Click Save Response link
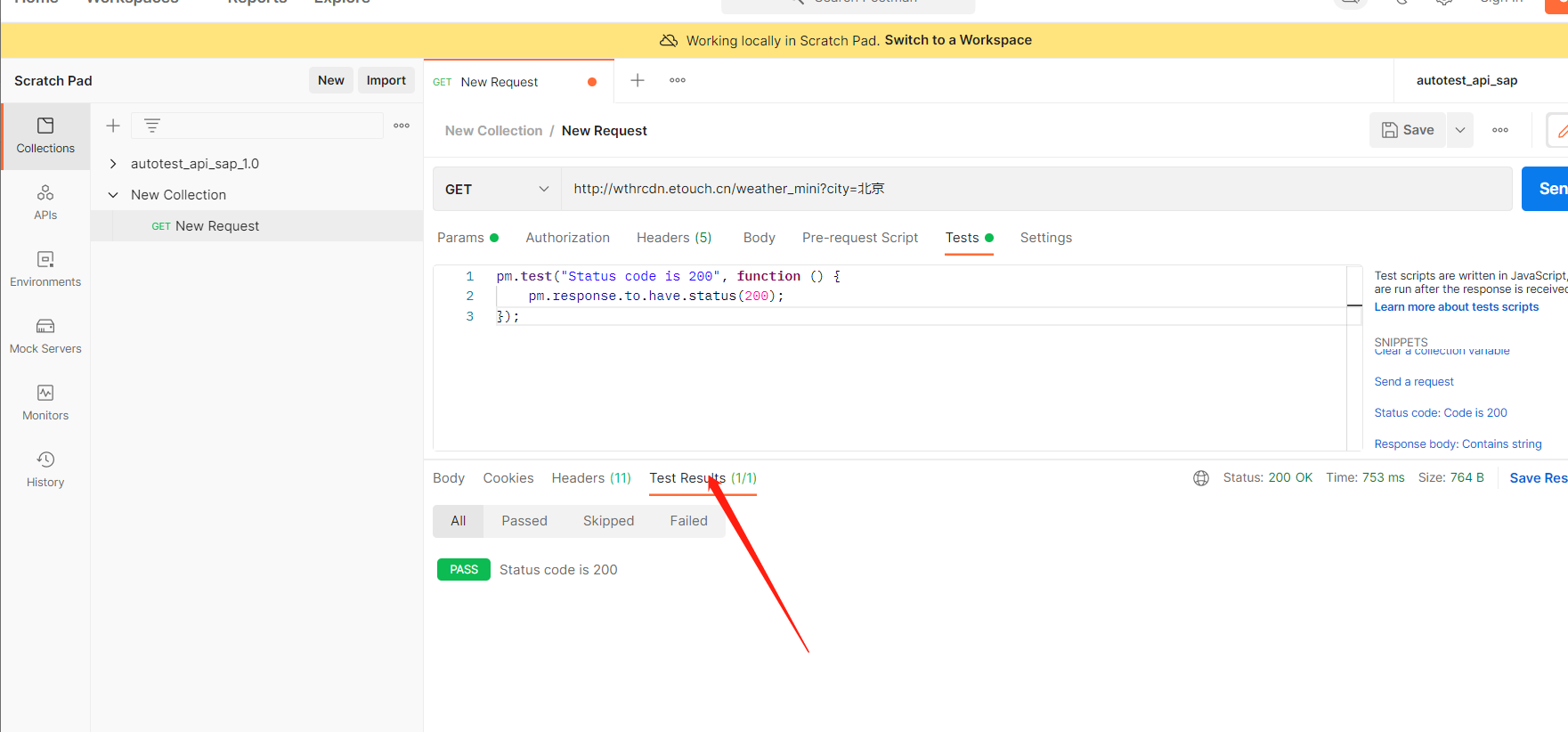 tap(1539, 478)
